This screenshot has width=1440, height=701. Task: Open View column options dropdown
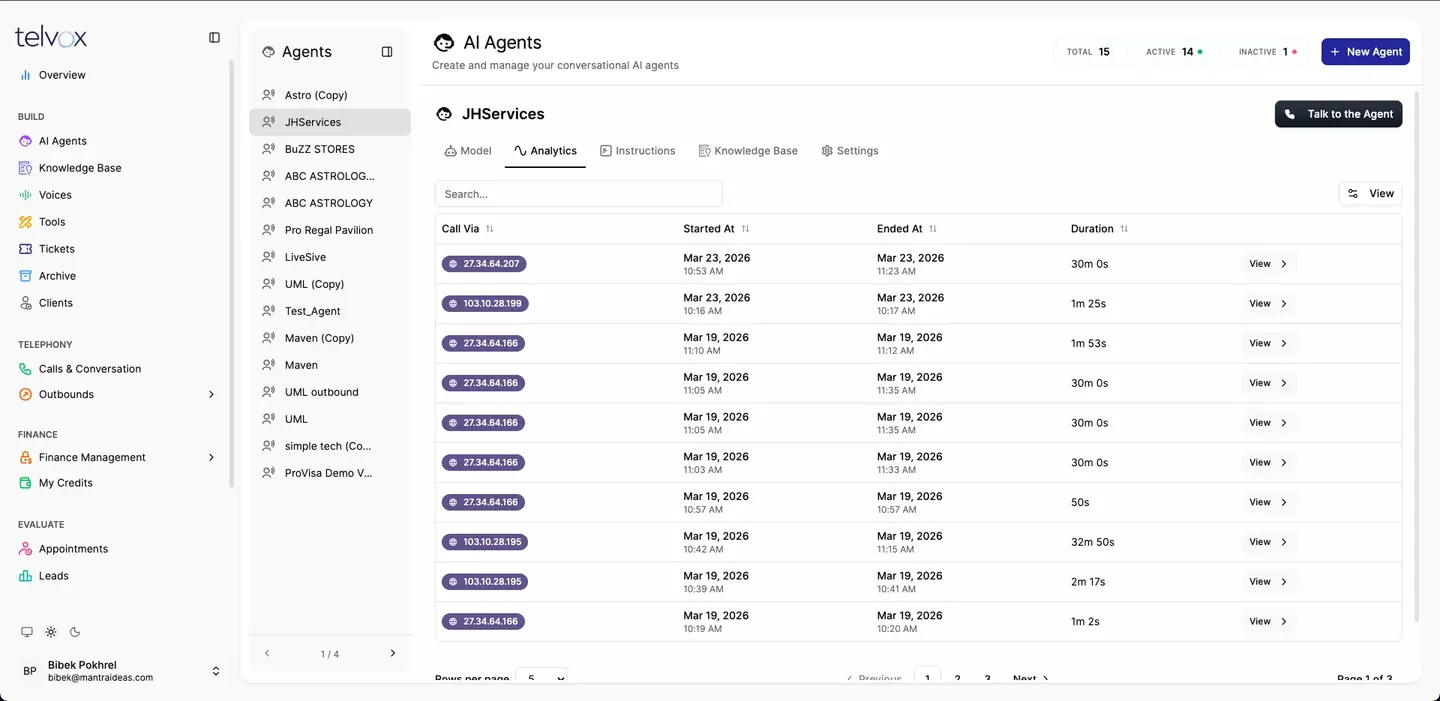pos(1370,194)
